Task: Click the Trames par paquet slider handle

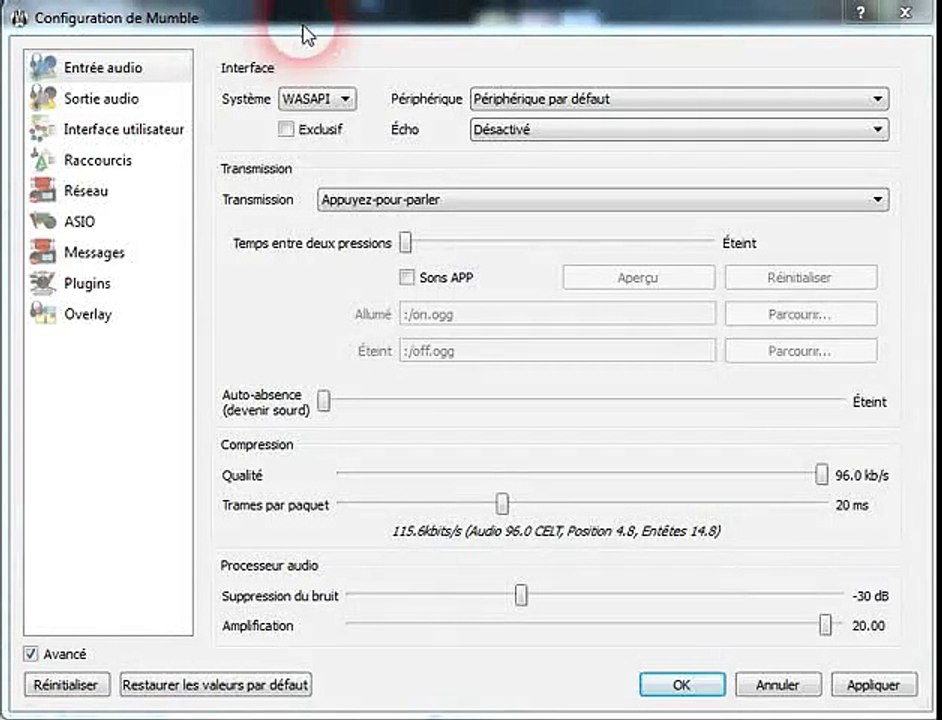Action: pos(502,504)
